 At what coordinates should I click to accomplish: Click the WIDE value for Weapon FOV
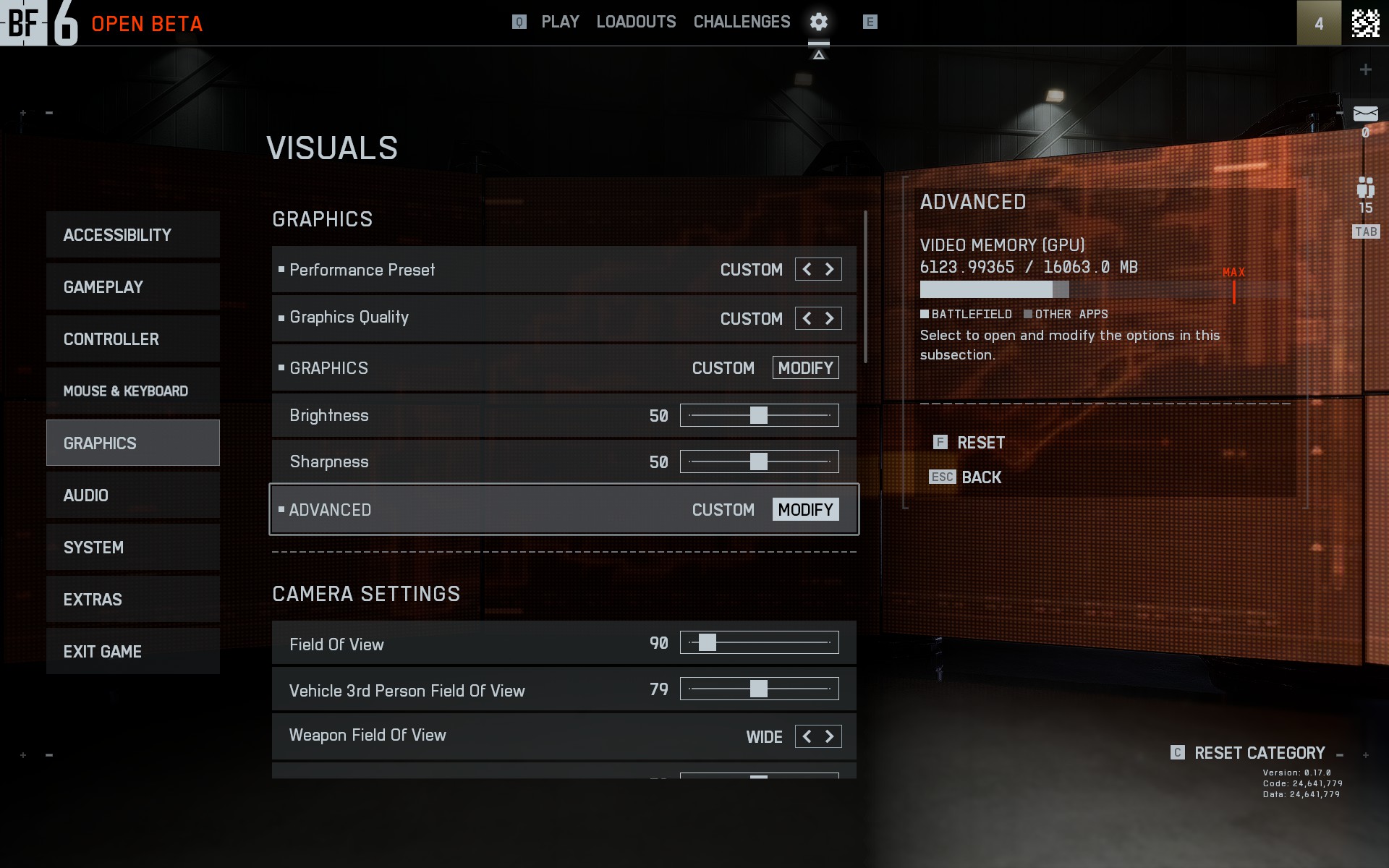[x=764, y=737]
